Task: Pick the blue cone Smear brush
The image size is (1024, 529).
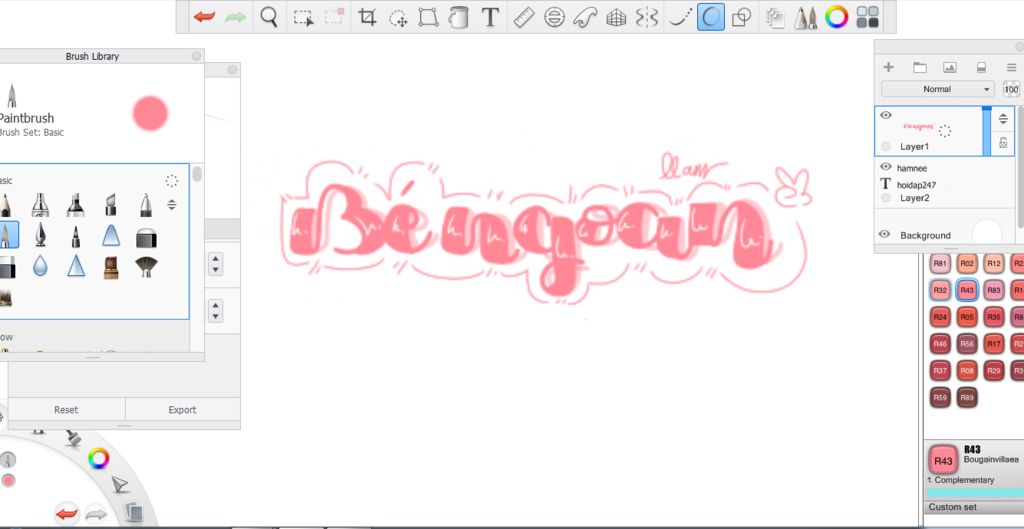Action: pos(111,235)
